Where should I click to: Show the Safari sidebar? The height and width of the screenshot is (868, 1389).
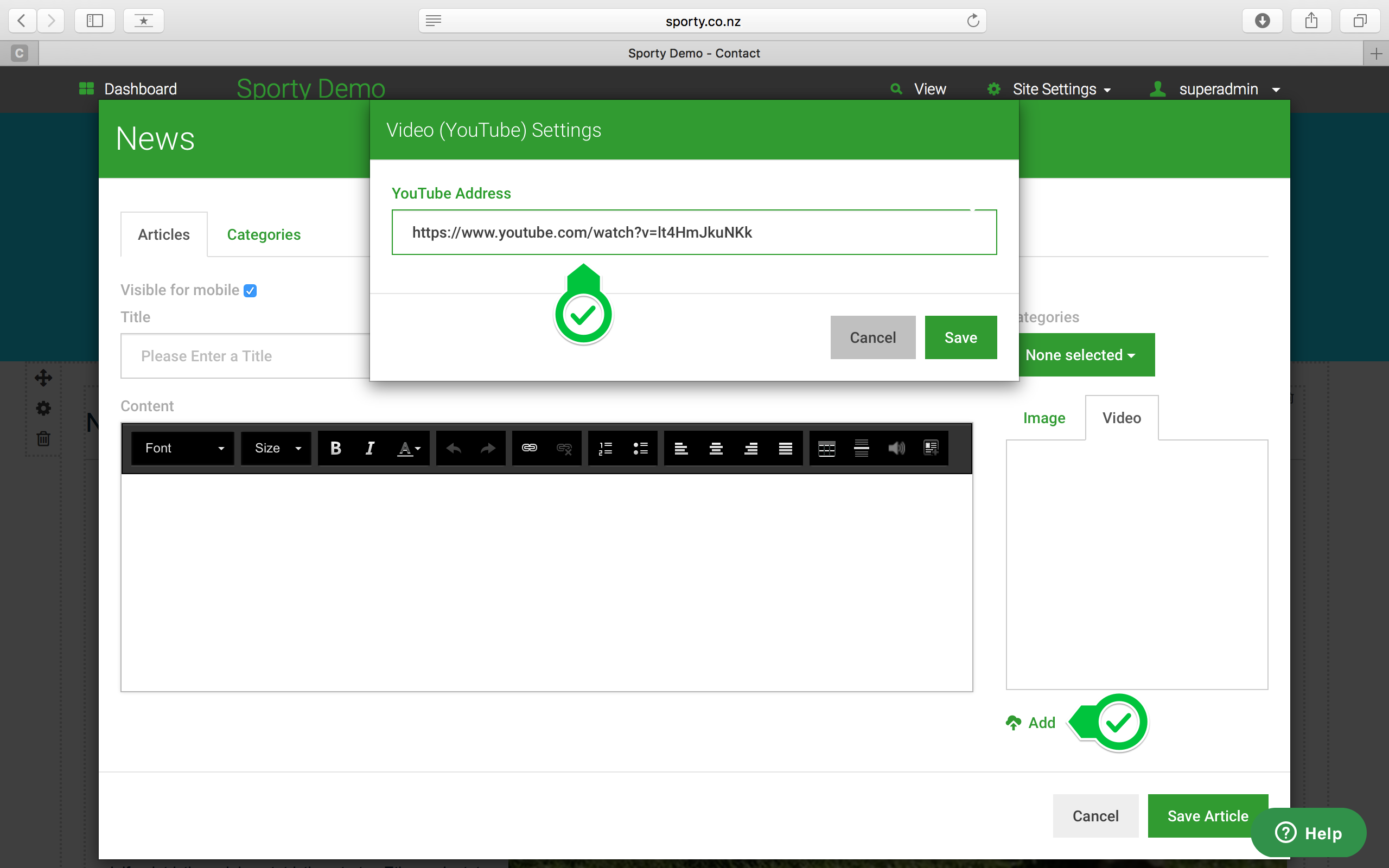click(95, 21)
